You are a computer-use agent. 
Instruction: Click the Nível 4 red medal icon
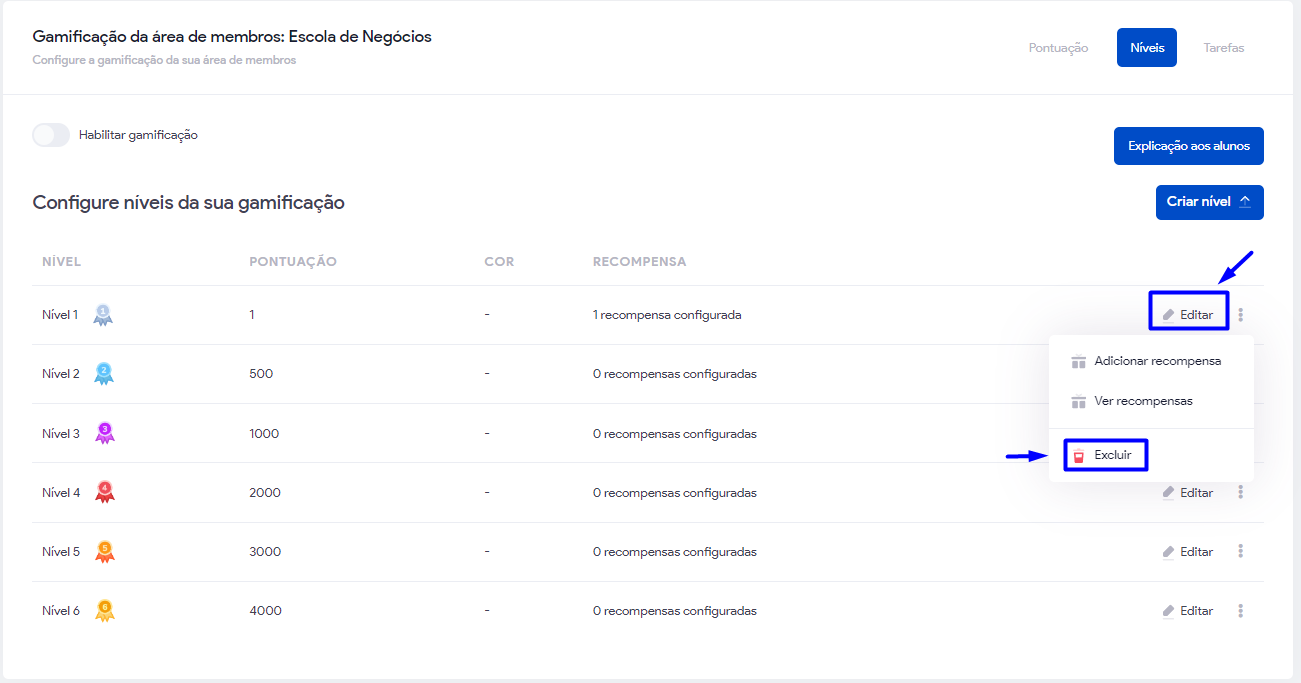tap(104, 492)
